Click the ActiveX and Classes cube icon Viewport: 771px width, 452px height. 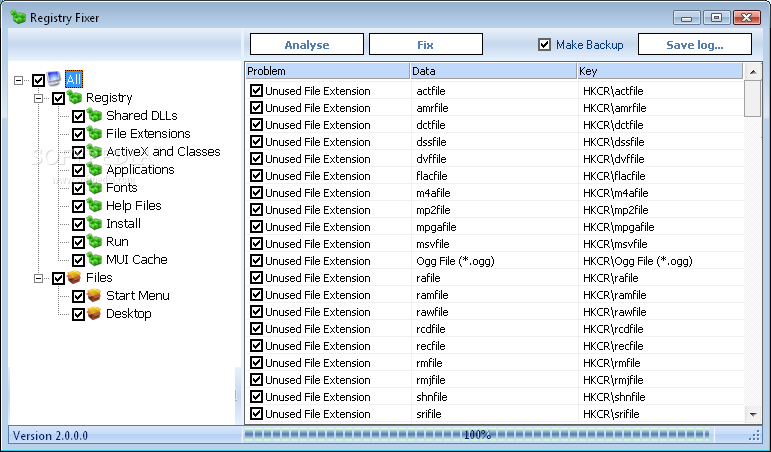click(94, 151)
